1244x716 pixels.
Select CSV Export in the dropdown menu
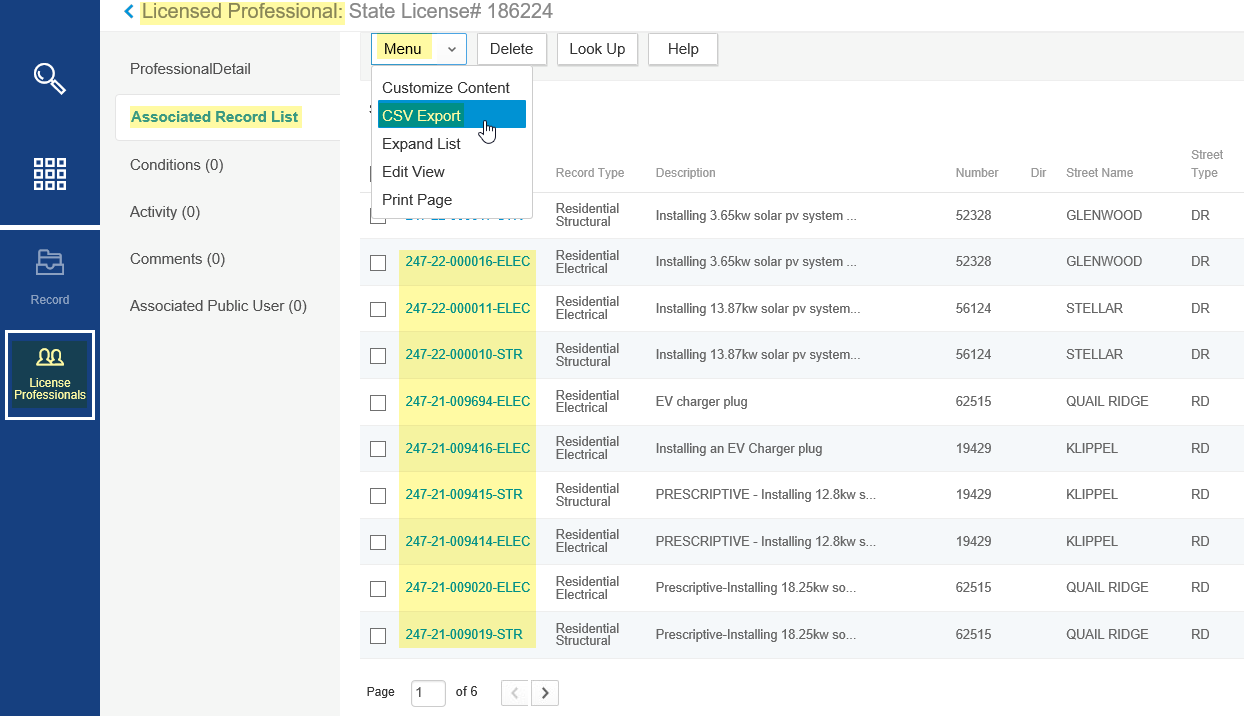421,116
